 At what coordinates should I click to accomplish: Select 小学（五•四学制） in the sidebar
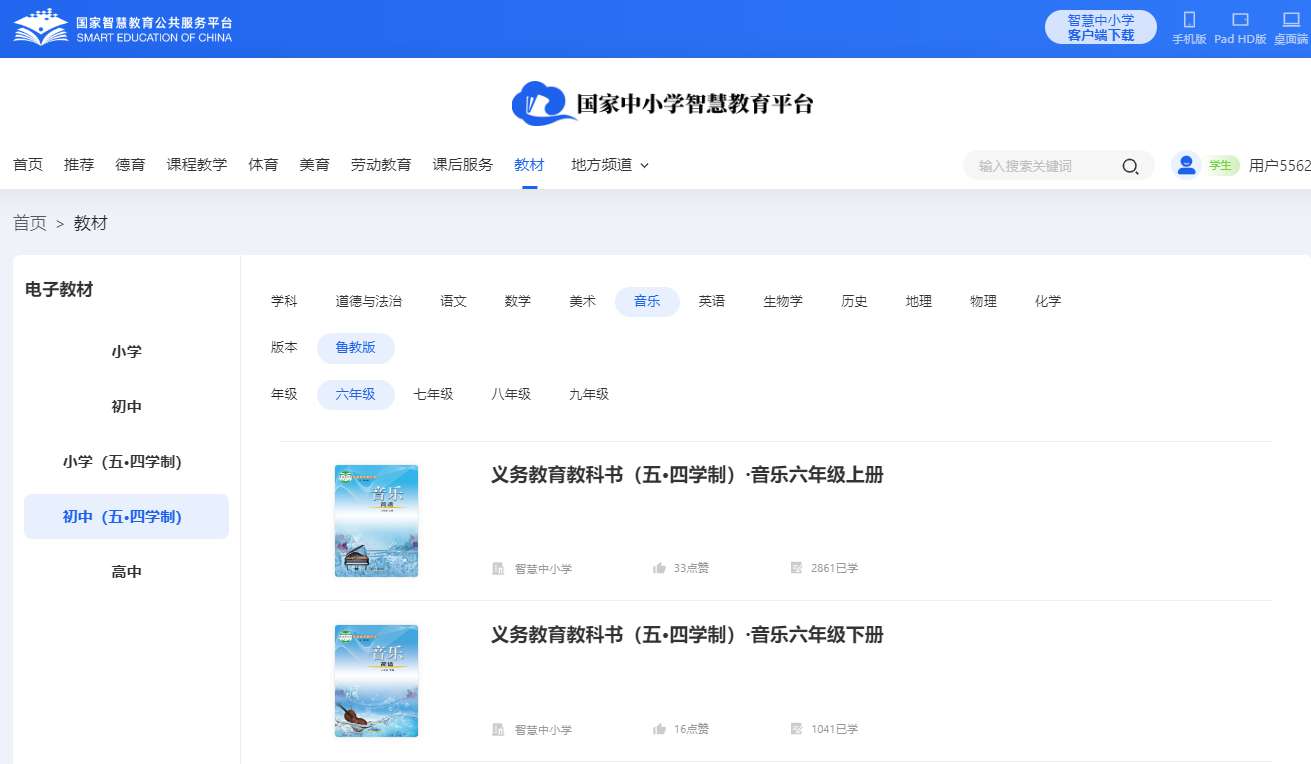point(126,462)
